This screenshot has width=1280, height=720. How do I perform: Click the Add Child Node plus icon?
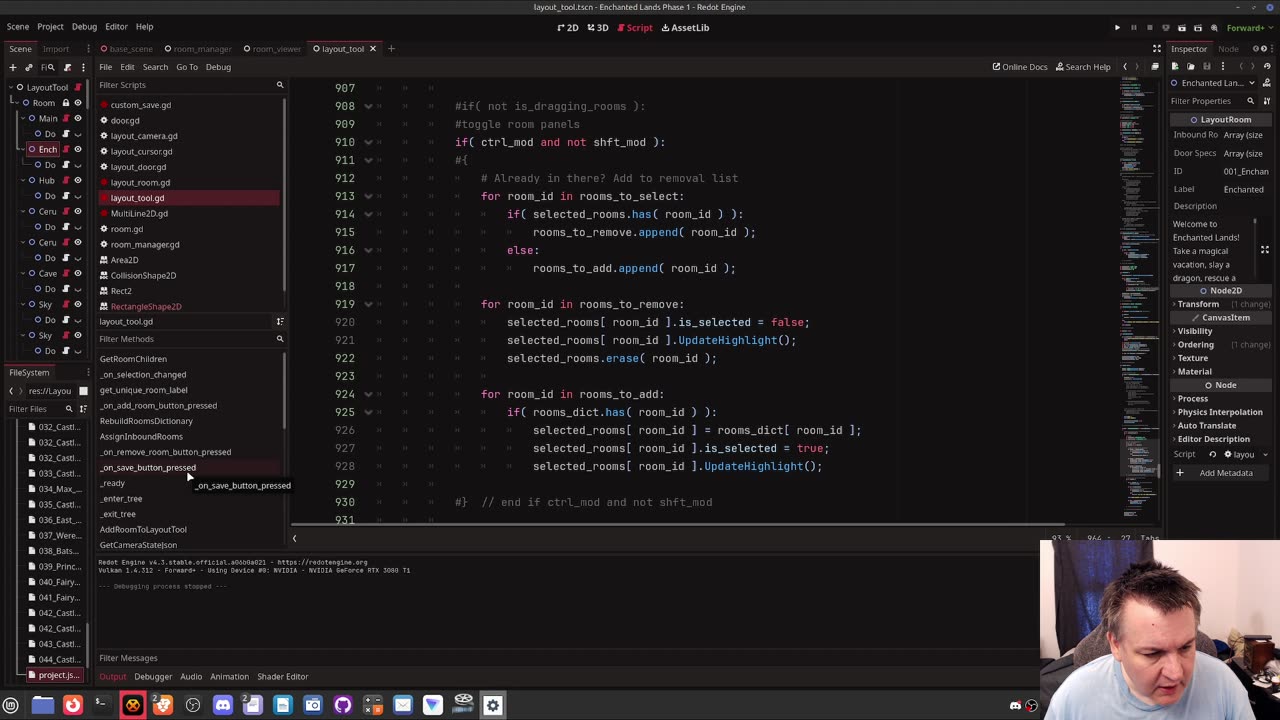point(12,67)
